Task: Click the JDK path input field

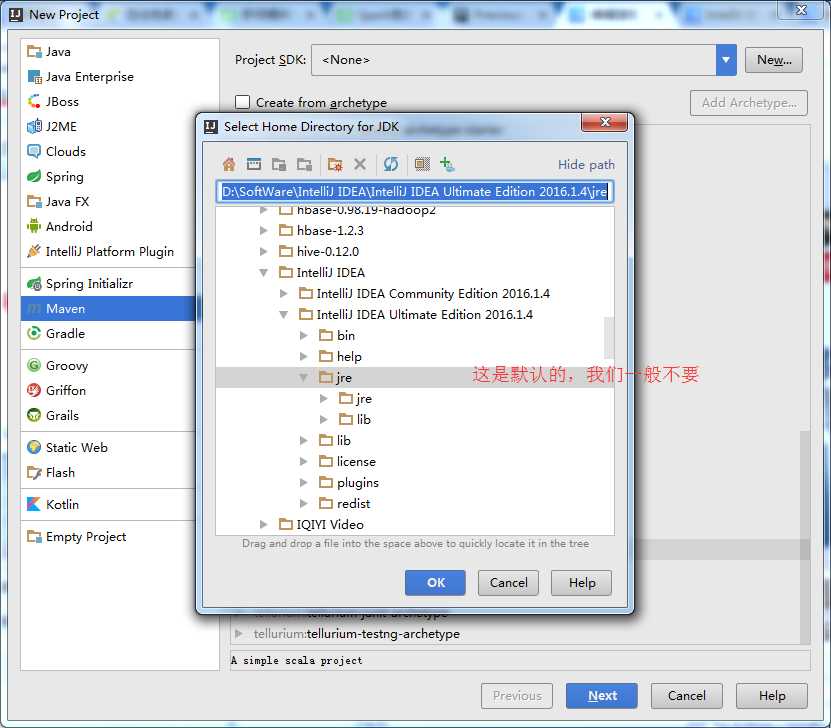Action: pyautogui.click(x=415, y=192)
